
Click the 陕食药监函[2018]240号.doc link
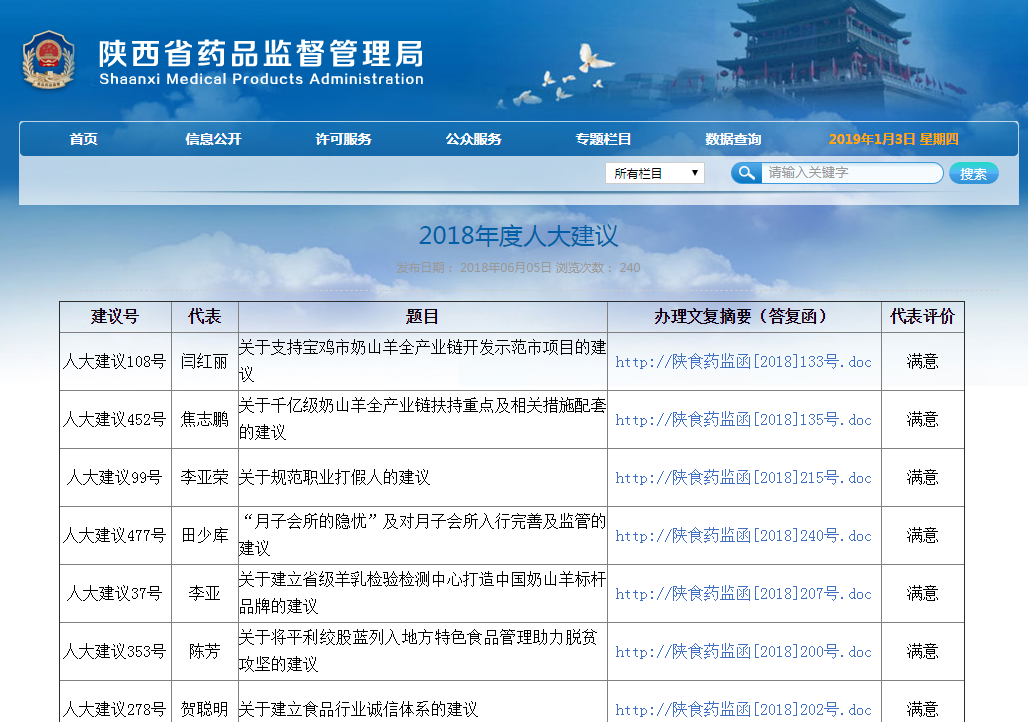pos(743,536)
